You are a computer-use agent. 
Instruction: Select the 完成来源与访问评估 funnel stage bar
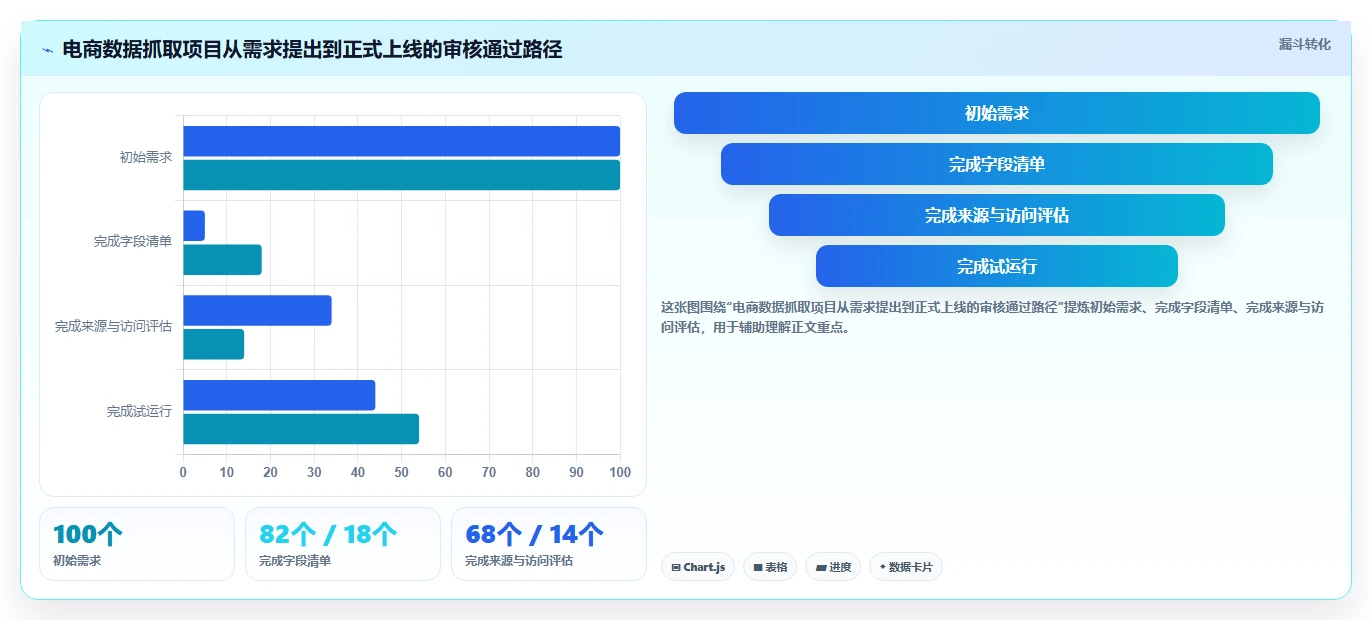point(997,215)
